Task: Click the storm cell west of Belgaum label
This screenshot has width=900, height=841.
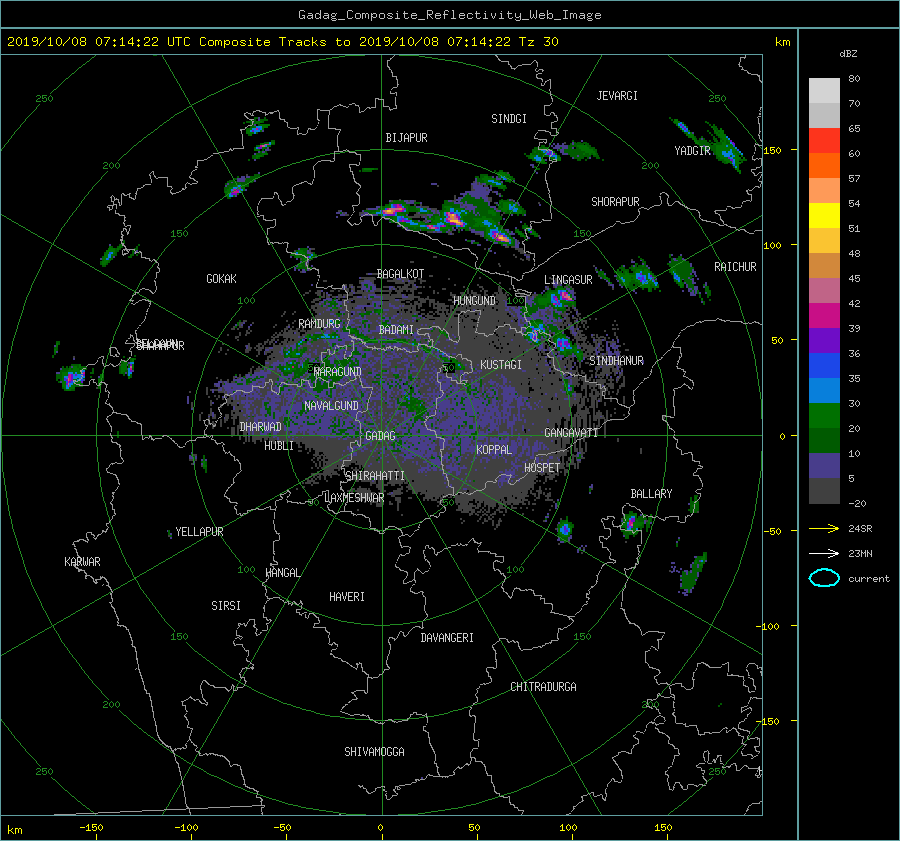Action: click(71, 377)
